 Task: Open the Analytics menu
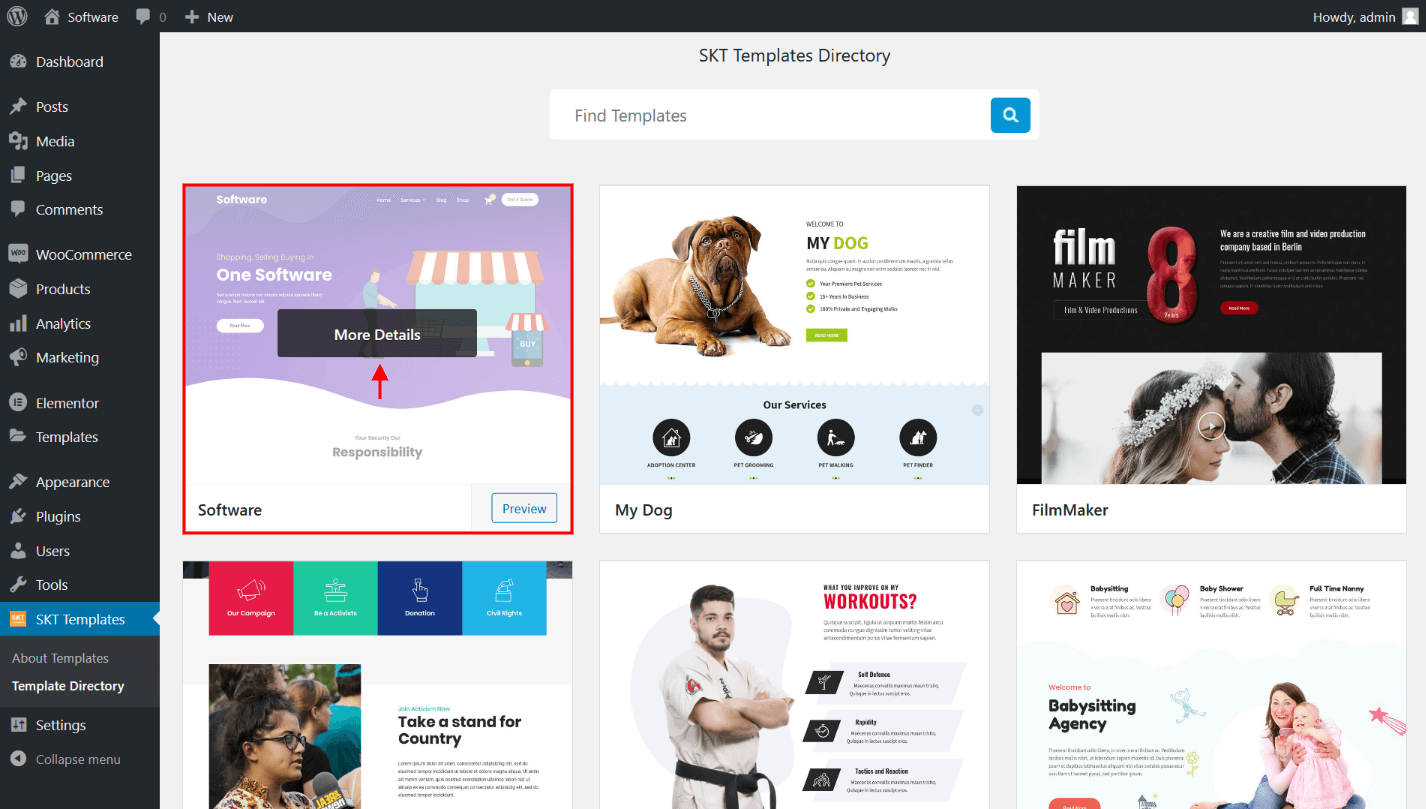coord(80,324)
